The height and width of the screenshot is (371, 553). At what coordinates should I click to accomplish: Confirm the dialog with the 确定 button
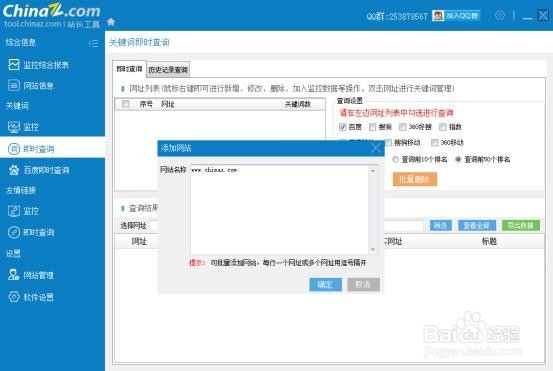coord(326,284)
